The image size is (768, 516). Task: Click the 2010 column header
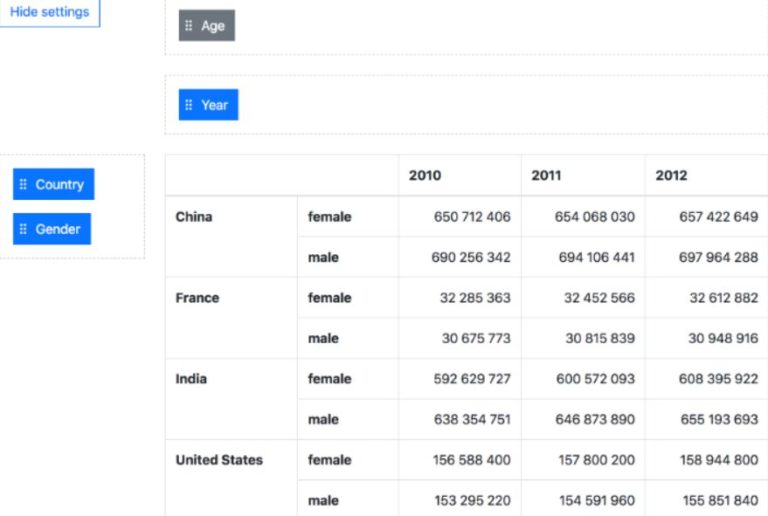(425, 175)
